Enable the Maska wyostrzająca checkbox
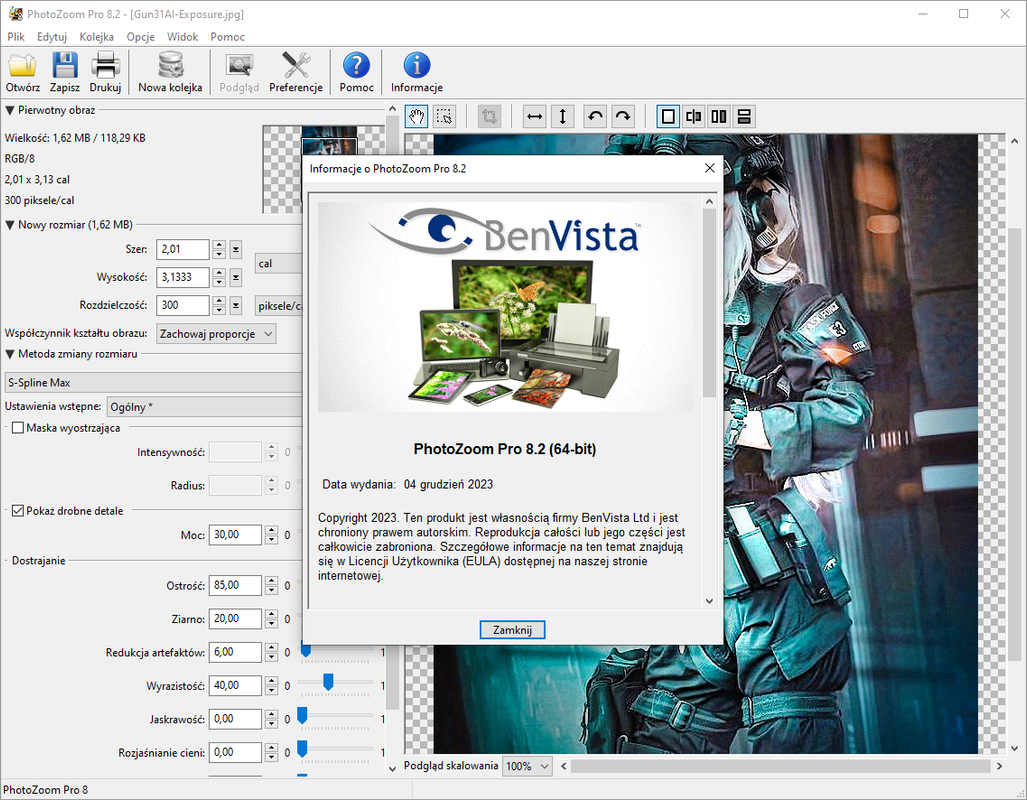This screenshot has height=800, width=1027. click(18, 428)
